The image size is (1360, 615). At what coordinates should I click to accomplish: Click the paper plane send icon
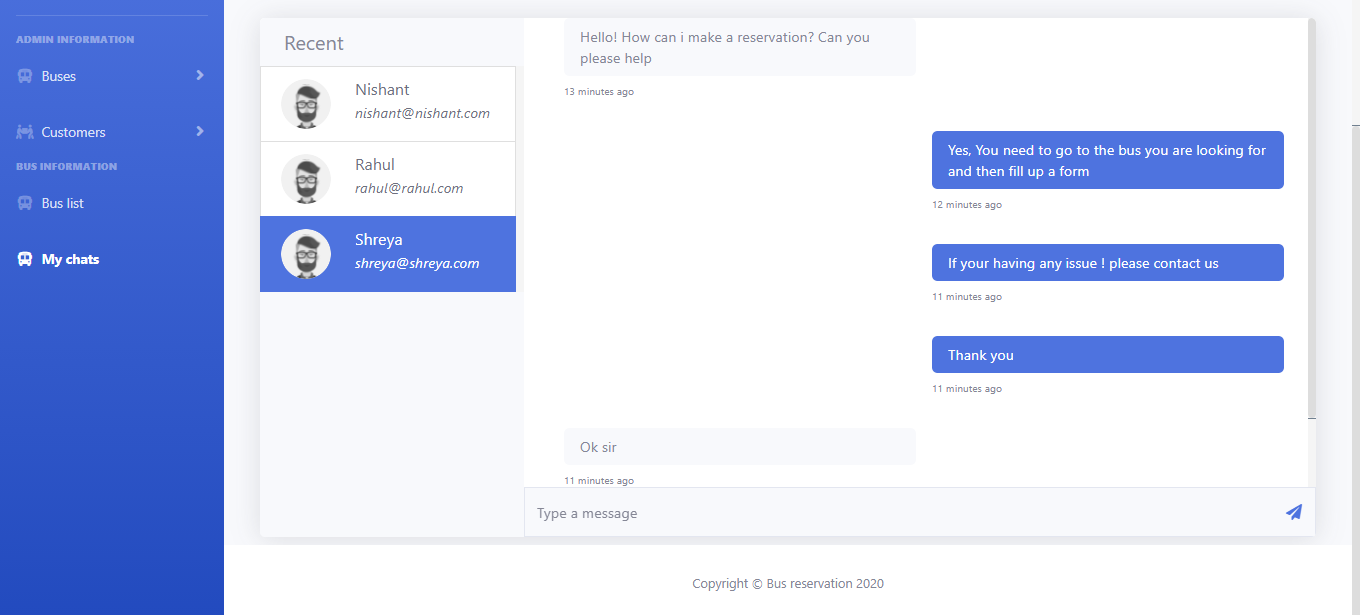point(1293,512)
